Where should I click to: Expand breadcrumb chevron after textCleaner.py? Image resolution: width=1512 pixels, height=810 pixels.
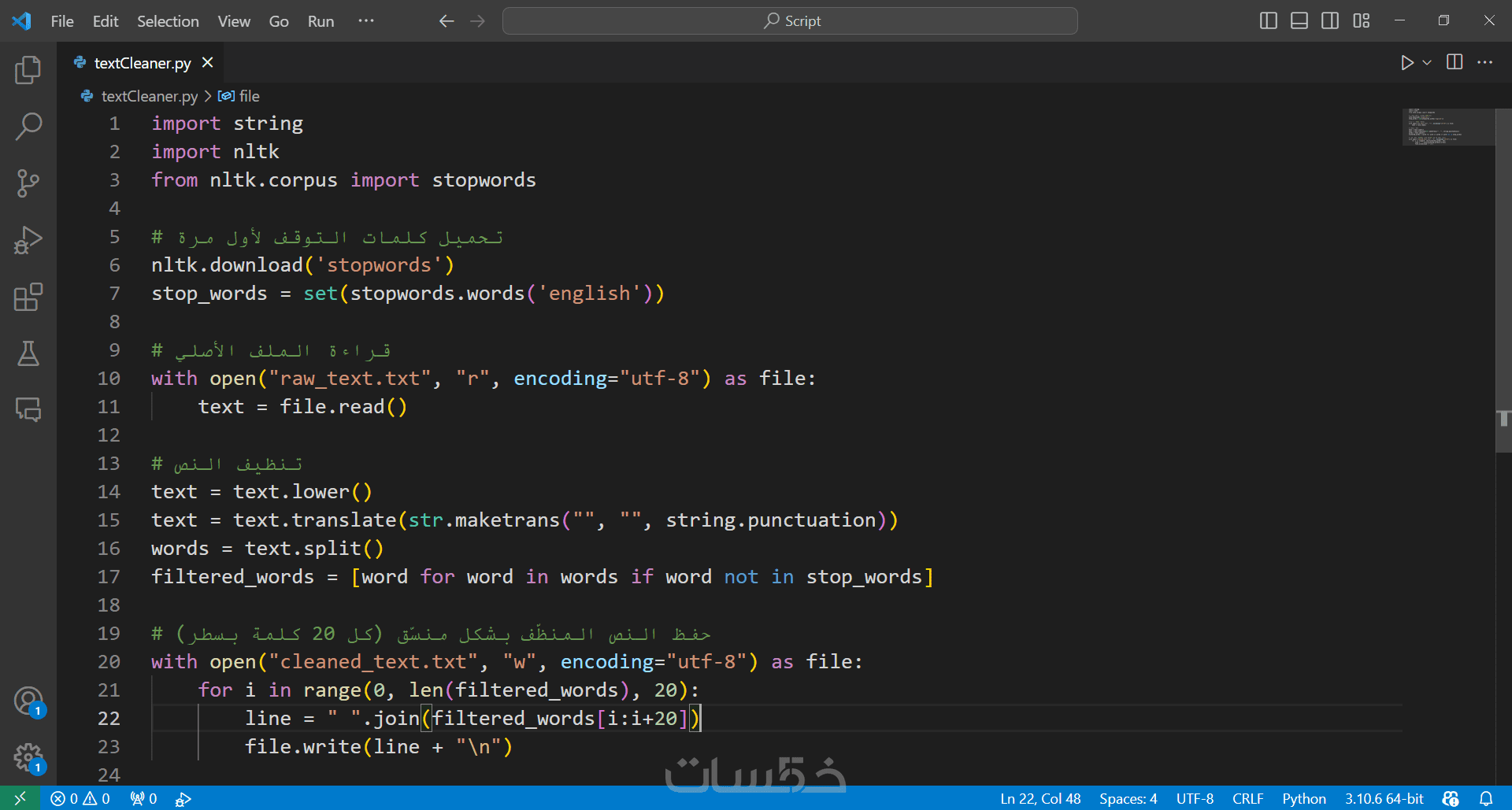(x=208, y=96)
